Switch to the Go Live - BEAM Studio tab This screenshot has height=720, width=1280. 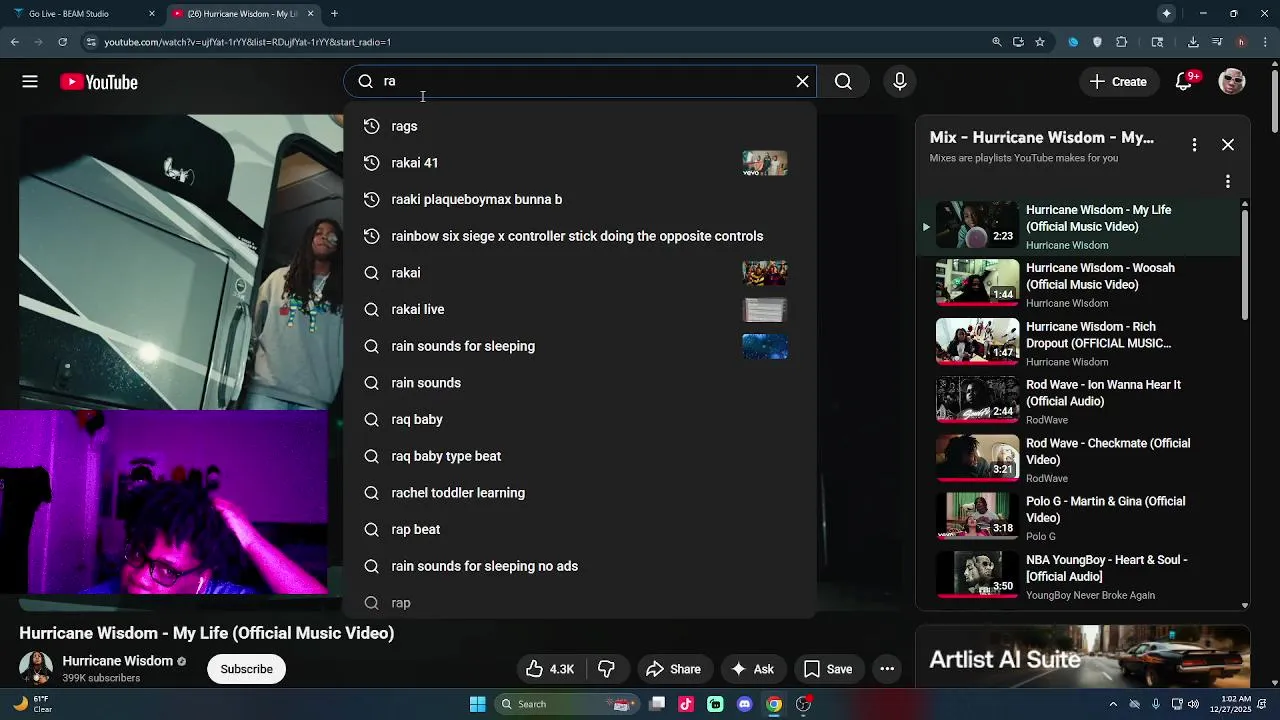click(82, 14)
